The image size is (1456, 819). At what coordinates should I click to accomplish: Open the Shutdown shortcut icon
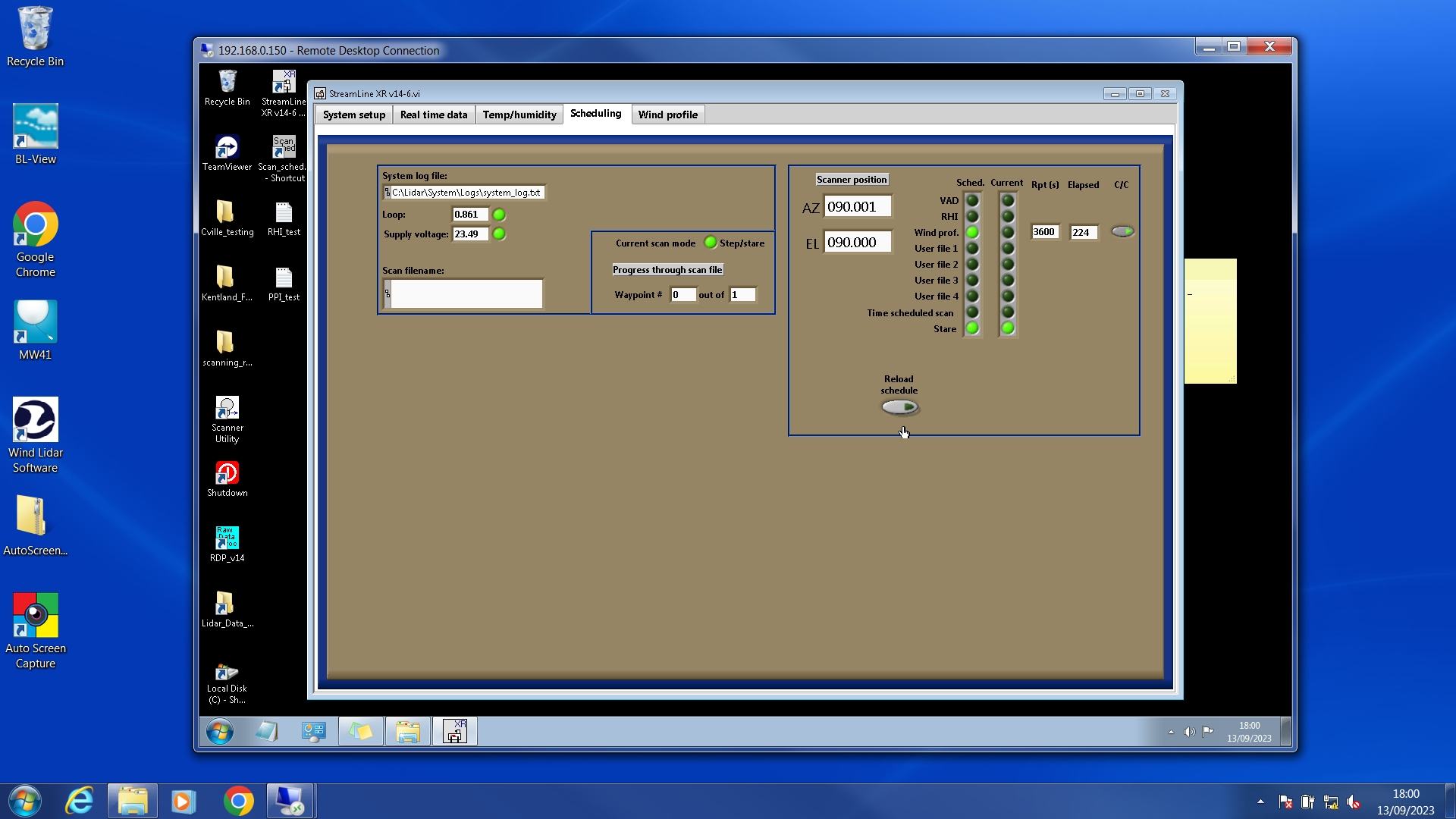pyautogui.click(x=227, y=474)
